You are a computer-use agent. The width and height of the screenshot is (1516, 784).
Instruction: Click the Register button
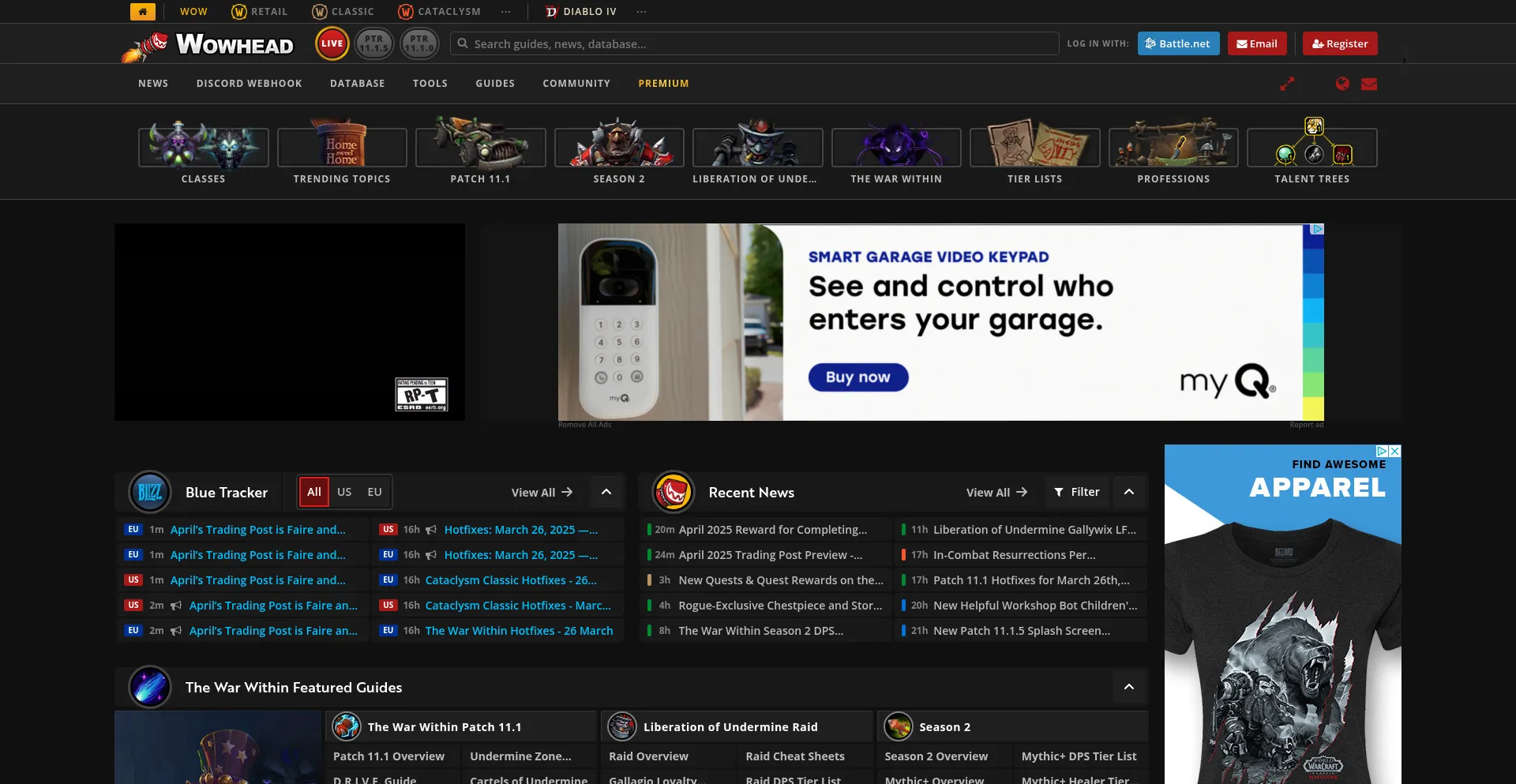tap(1339, 43)
